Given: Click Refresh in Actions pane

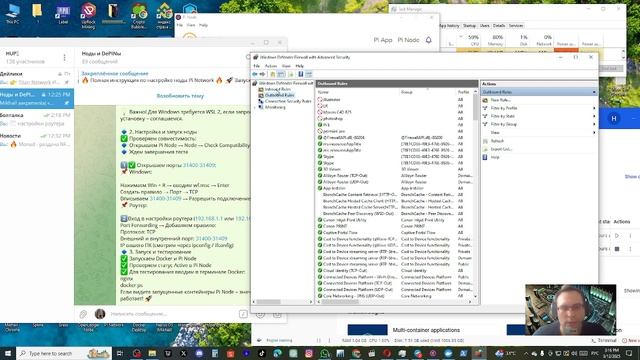Looking at the screenshot, I should [x=497, y=141].
